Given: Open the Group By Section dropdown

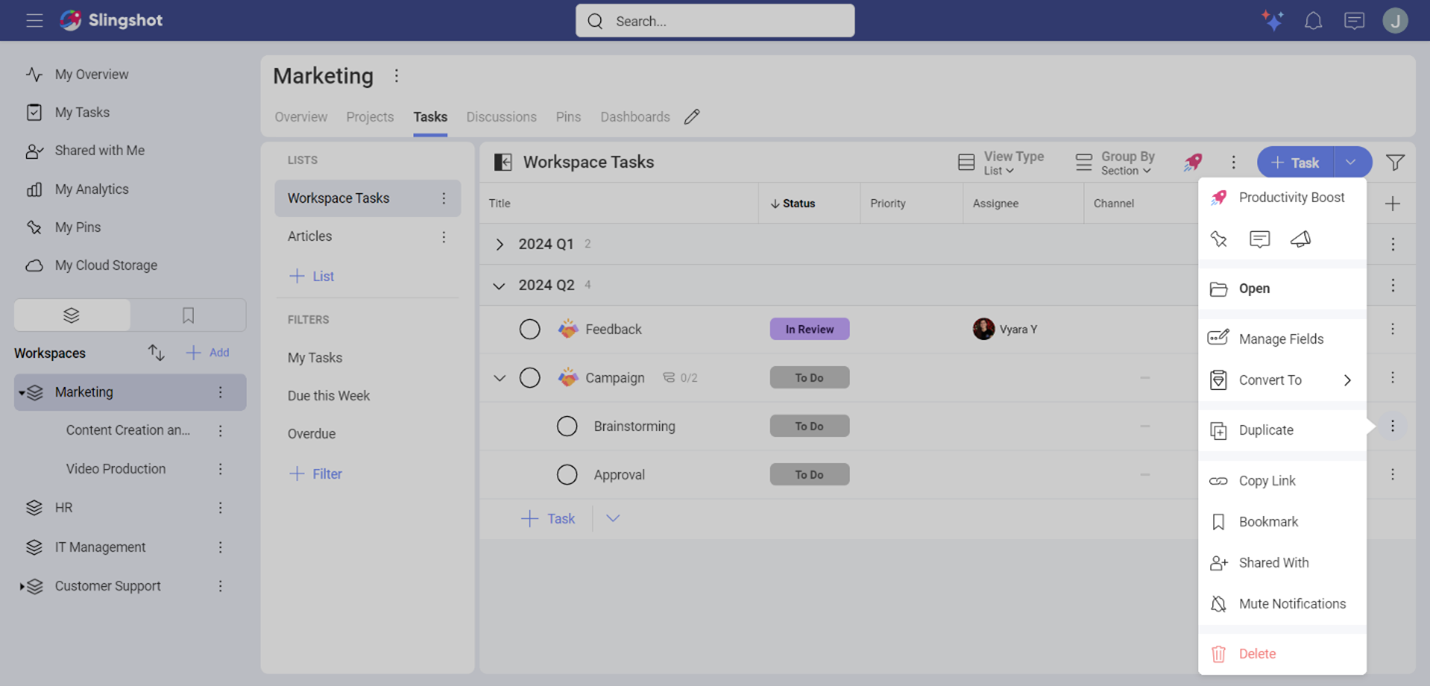Looking at the screenshot, I should point(1115,162).
